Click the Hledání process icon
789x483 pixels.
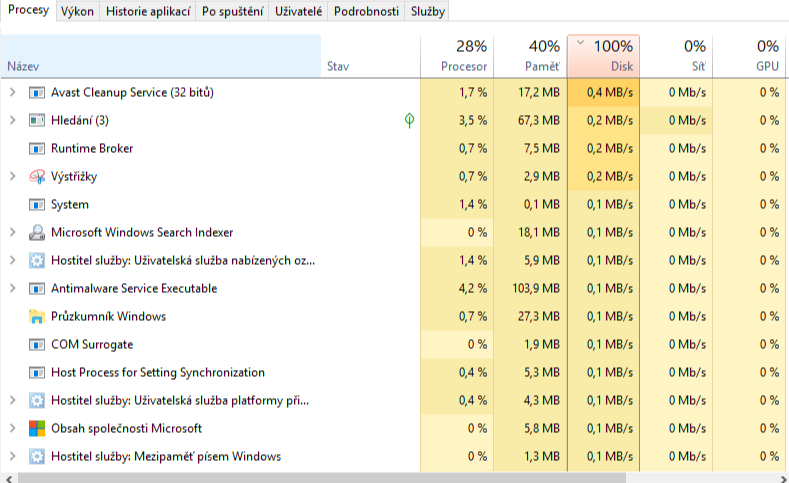click(37, 120)
